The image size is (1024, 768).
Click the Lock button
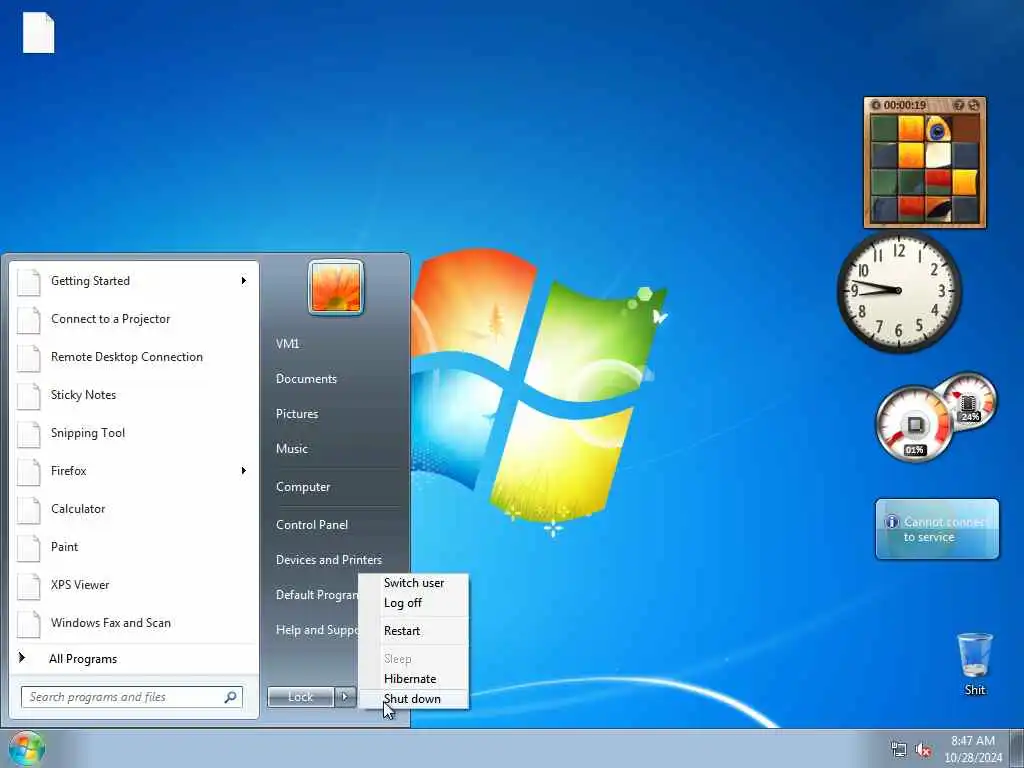[x=301, y=697]
